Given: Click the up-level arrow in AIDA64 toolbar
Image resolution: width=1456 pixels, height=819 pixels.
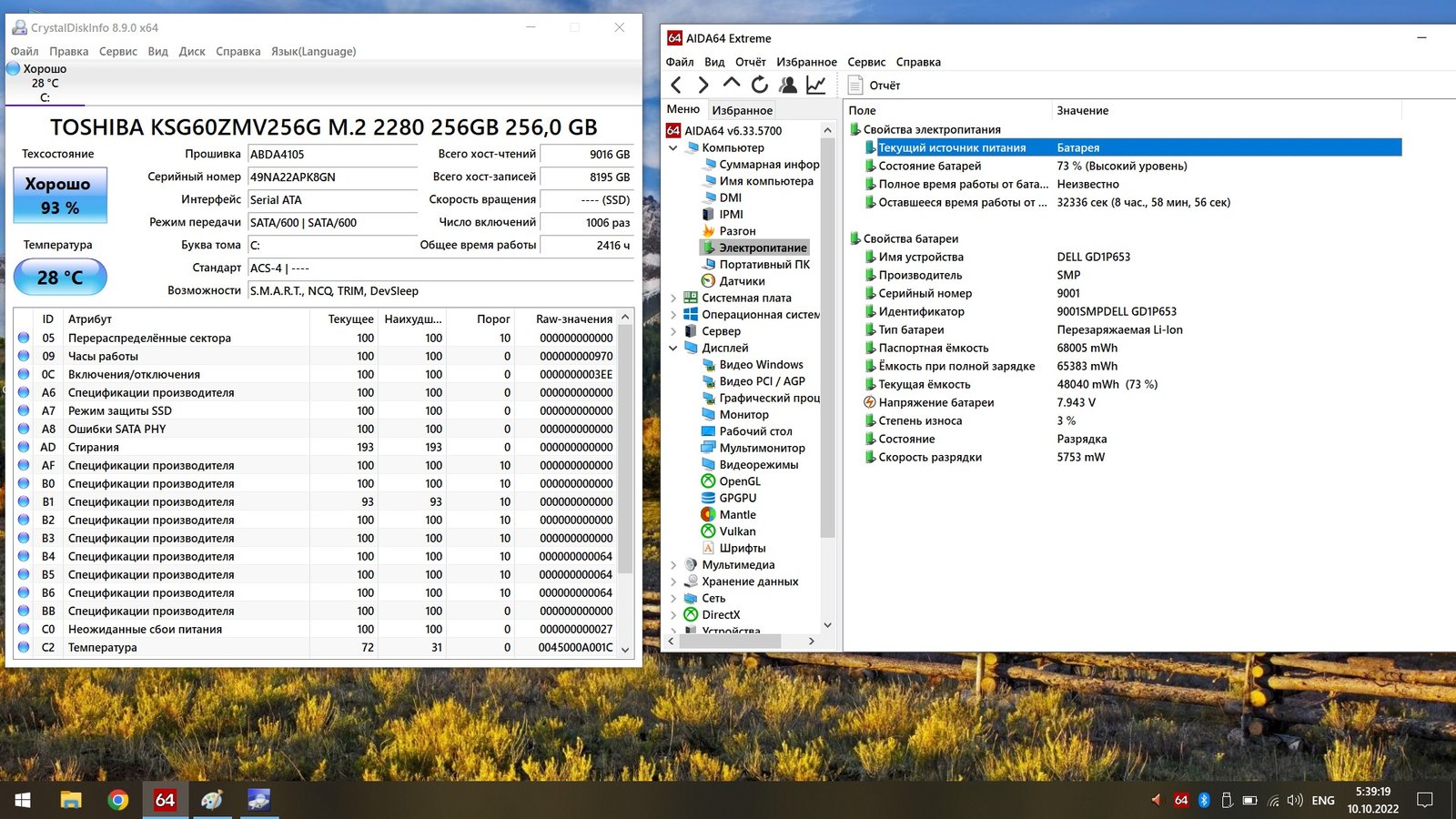Looking at the screenshot, I should (x=732, y=84).
